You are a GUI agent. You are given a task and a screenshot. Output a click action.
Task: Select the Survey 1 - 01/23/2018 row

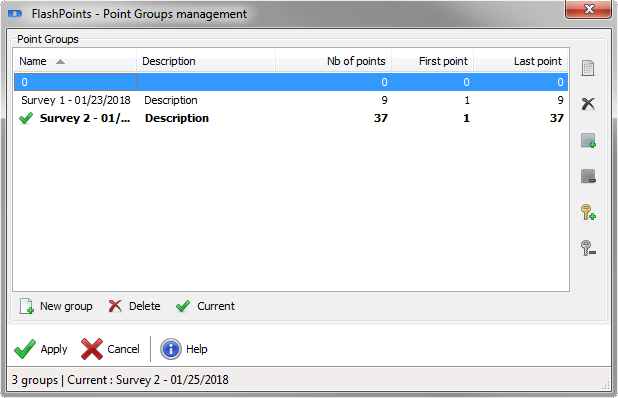291,100
